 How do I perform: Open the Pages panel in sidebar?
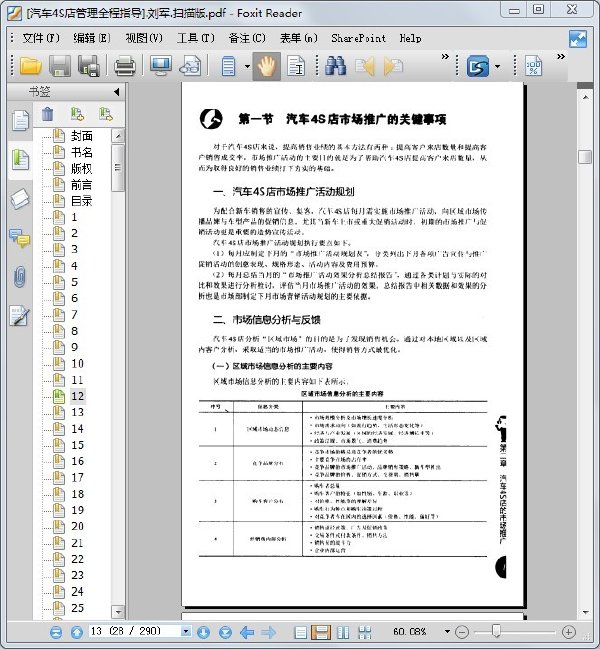(20, 121)
